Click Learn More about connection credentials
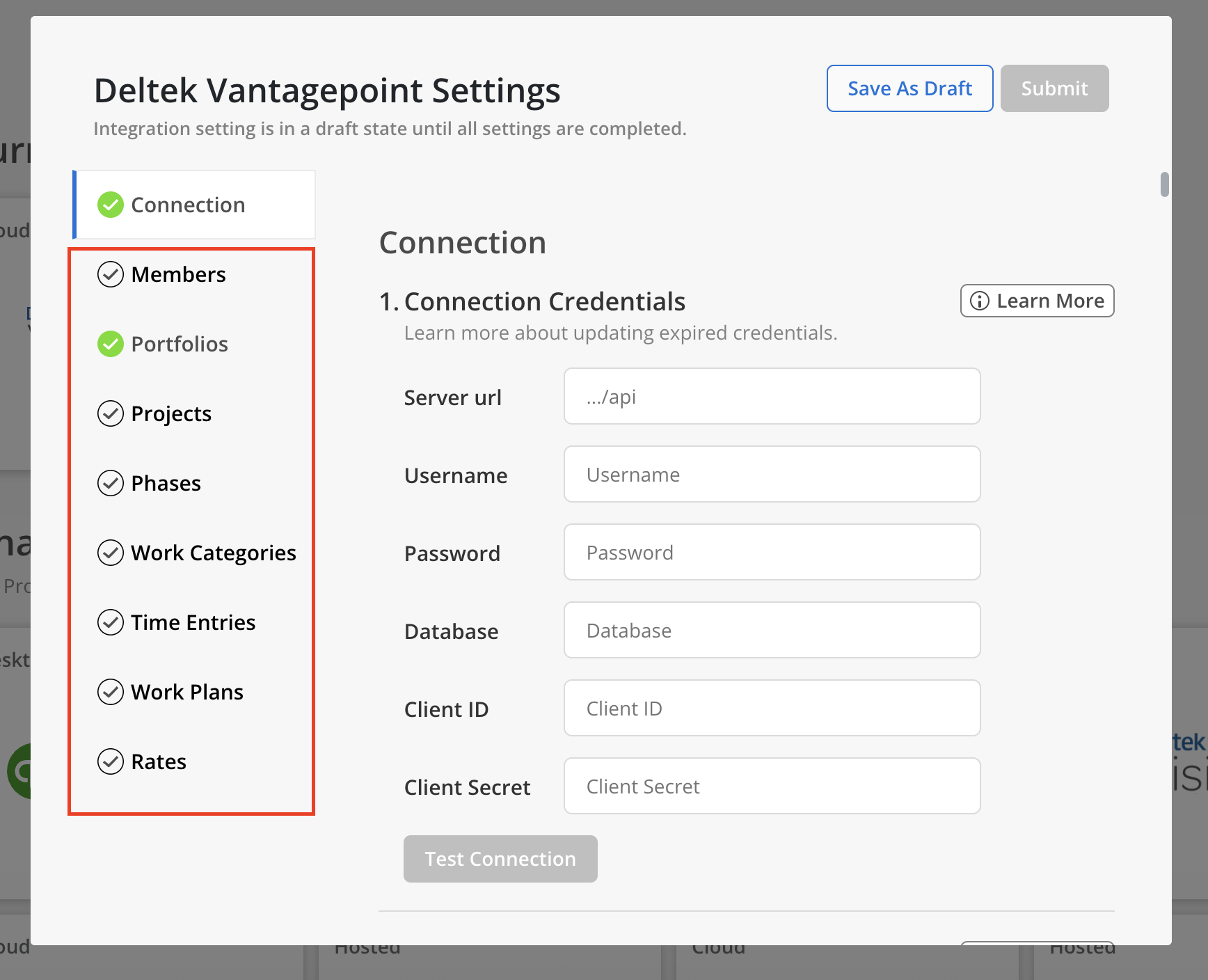1208x980 pixels. [1037, 301]
